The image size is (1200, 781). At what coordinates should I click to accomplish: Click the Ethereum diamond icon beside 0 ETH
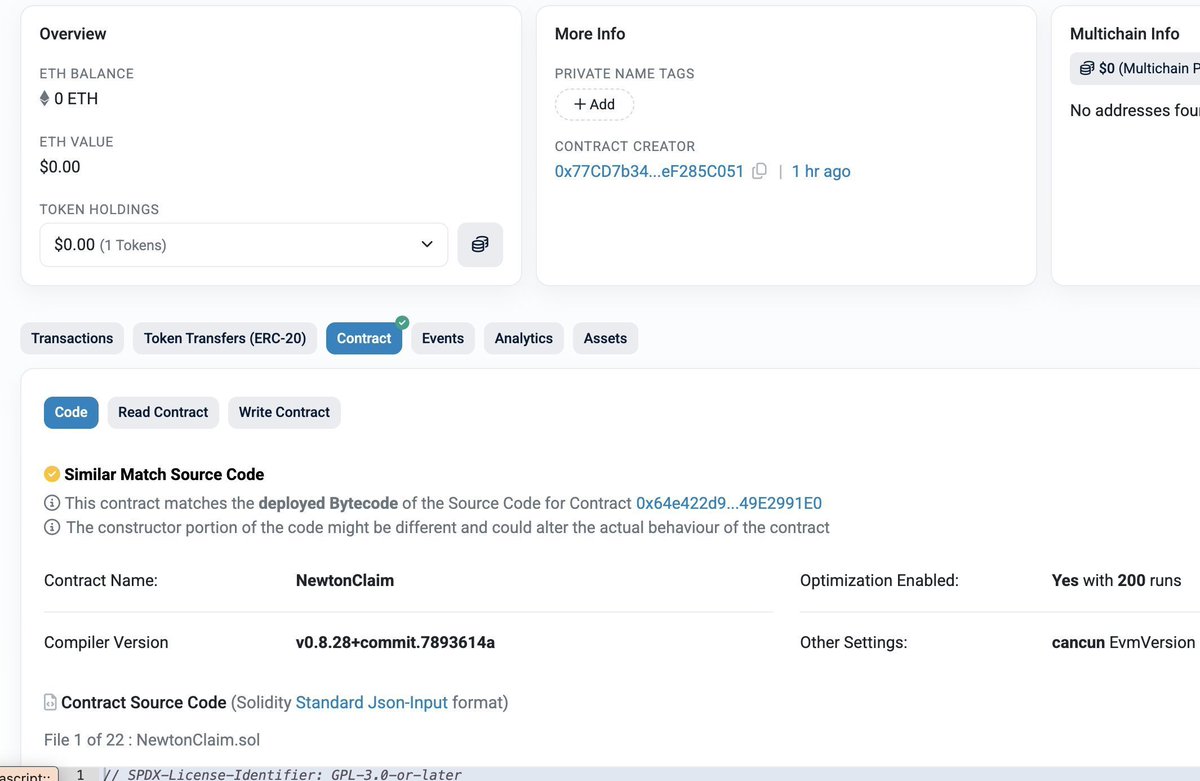(x=44, y=98)
